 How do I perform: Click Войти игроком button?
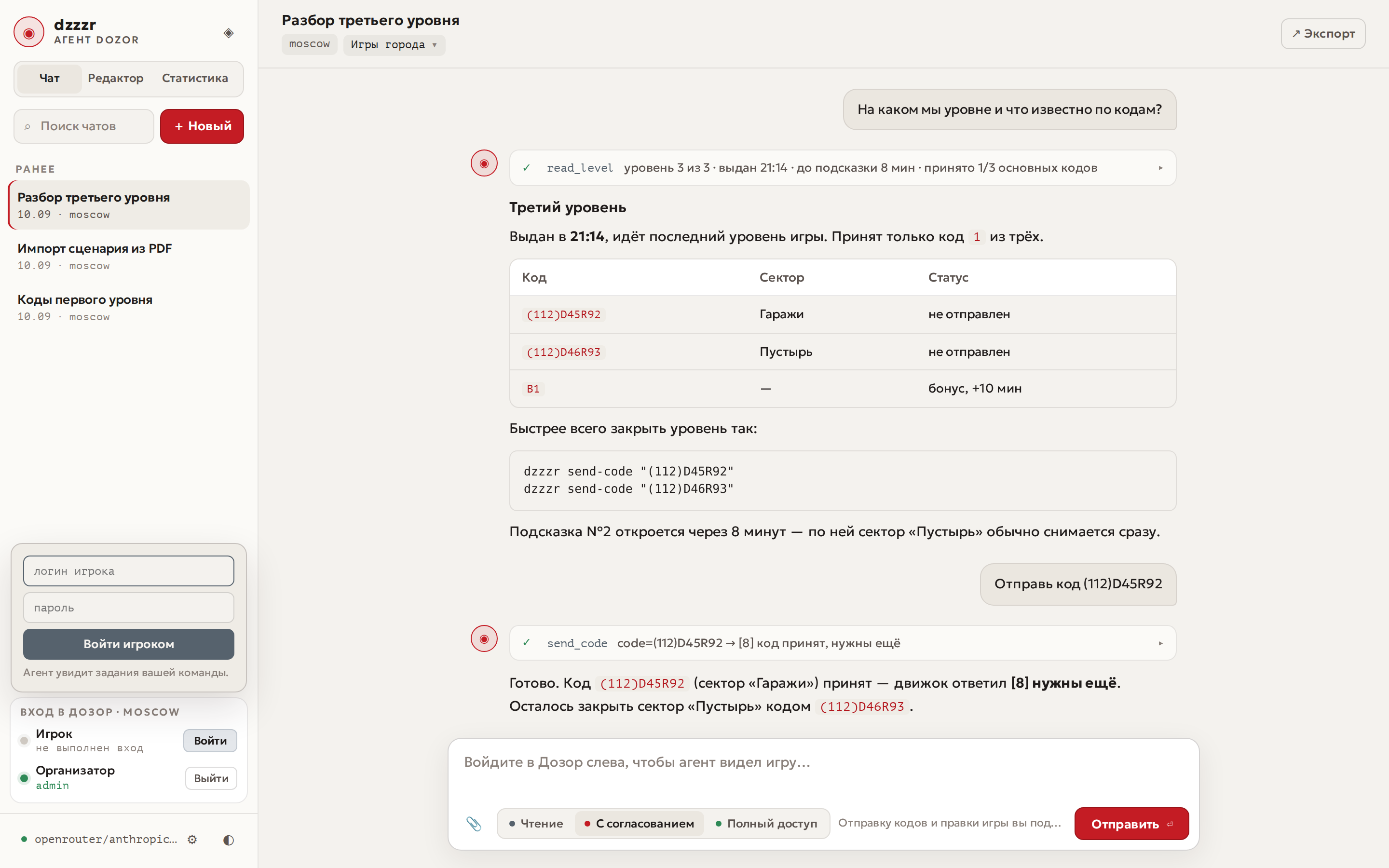(x=129, y=644)
